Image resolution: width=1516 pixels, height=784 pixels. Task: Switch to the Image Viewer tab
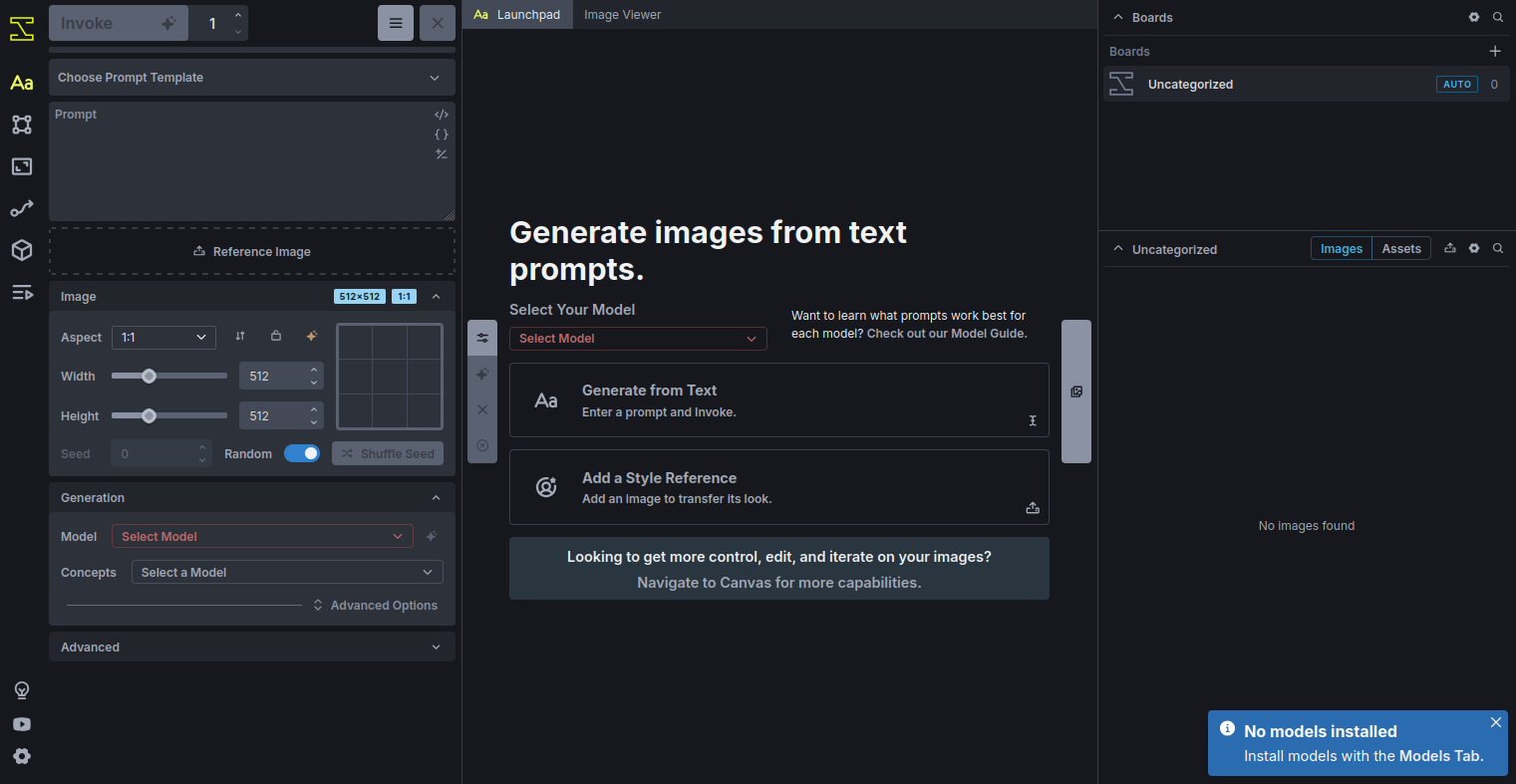point(622,15)
